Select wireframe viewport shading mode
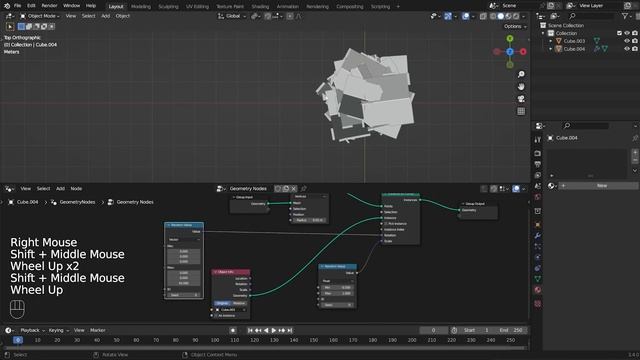Screen dimensions: 640x360 493,16
